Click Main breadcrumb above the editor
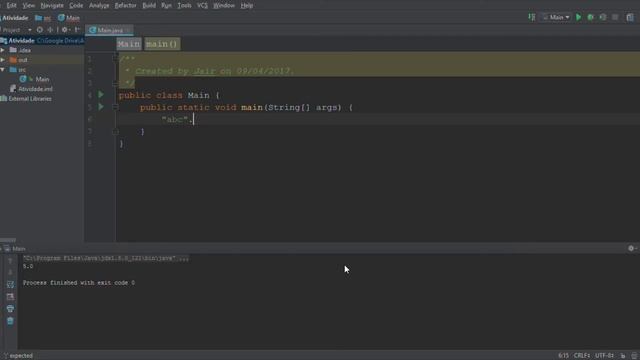Viewport: 640px width, 360px height. (x=129, y=44)
